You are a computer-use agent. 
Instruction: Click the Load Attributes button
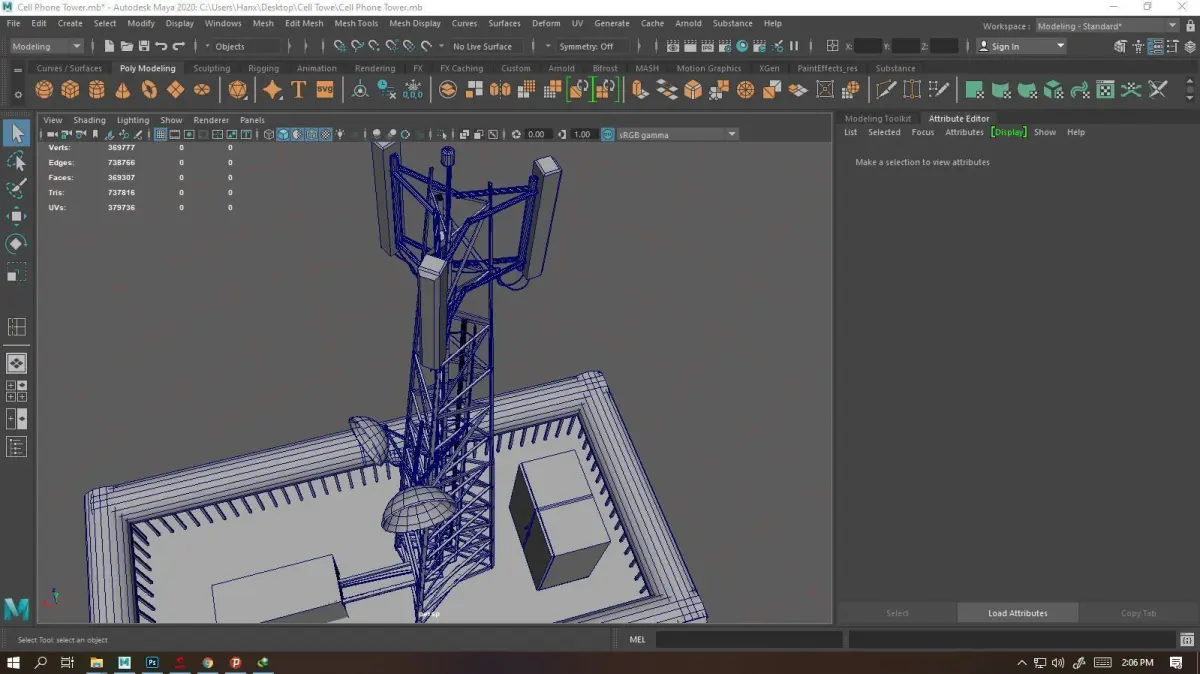pos(1018,613)
